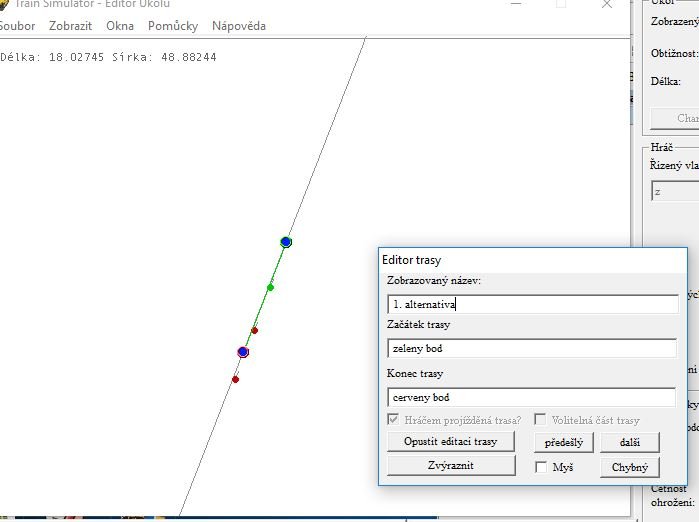Minimize the Editor Úkolů window
Viewport: 699px width, 522px height.
tap(516, 4)
